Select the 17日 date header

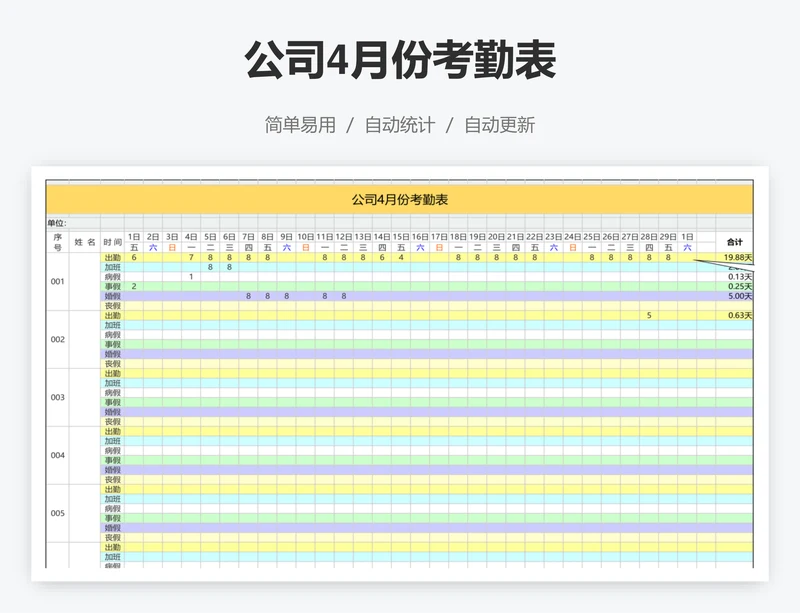point(439,237)
